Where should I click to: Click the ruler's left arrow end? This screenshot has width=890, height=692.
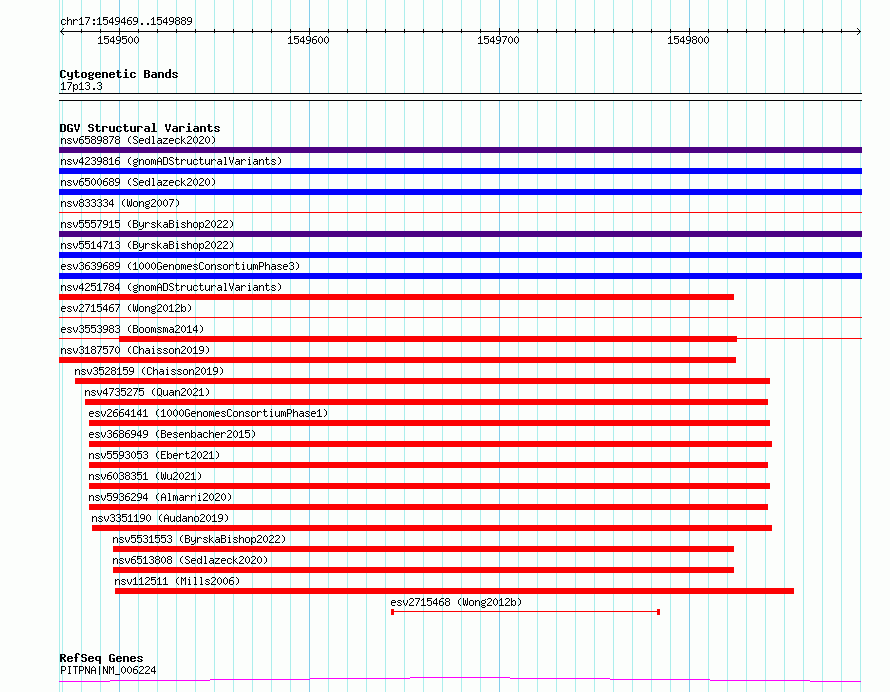pyautogui.click(x=62, y=32)
